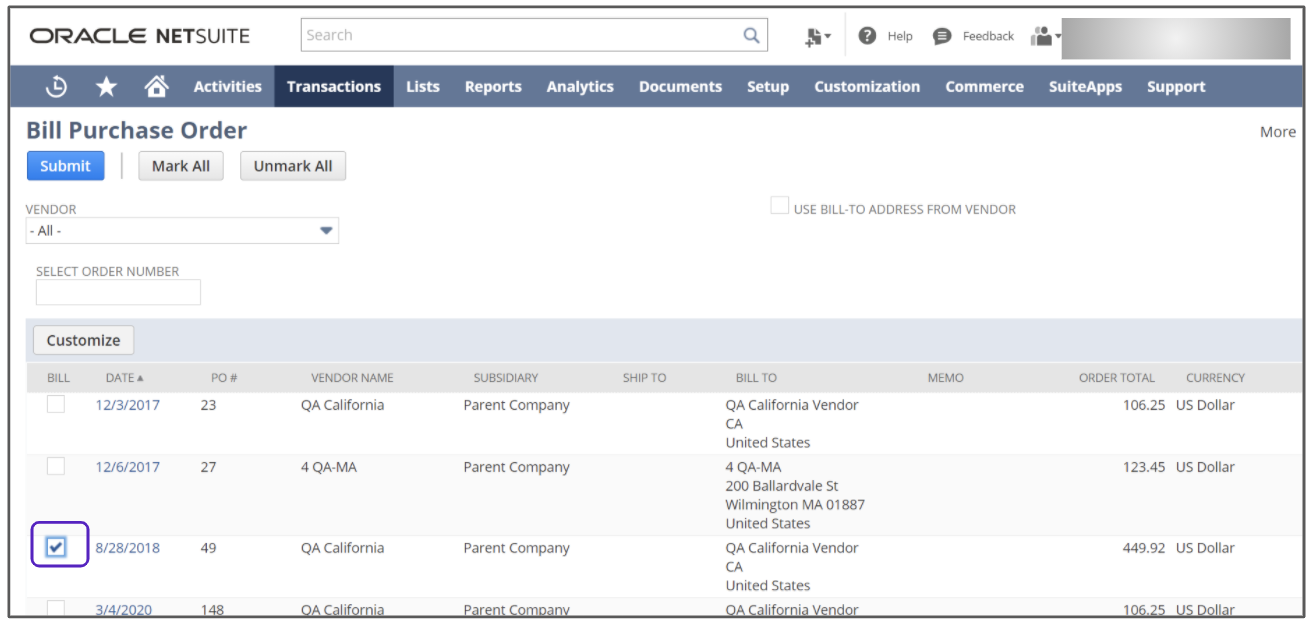
Task: Click the Submit button
Action: 65,166
